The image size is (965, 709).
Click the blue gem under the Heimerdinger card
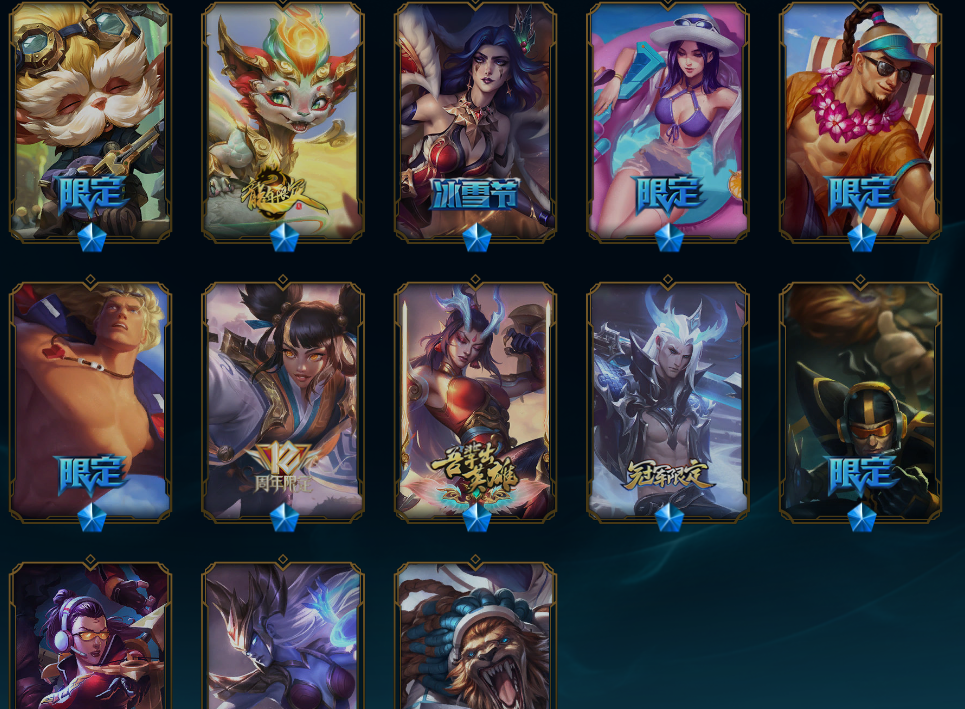tap(92, 238)
